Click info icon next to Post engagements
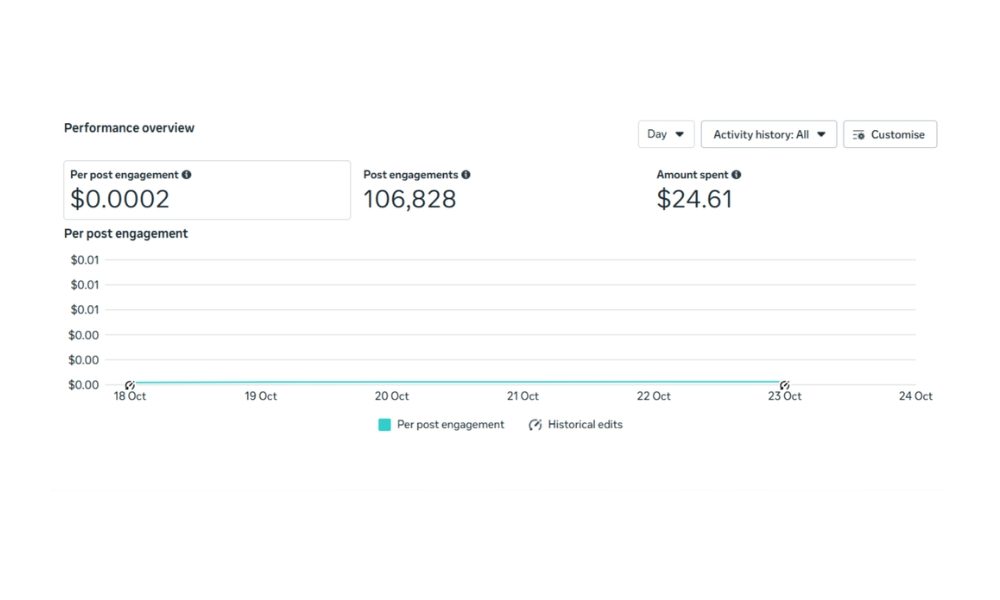 pos(466,175)
